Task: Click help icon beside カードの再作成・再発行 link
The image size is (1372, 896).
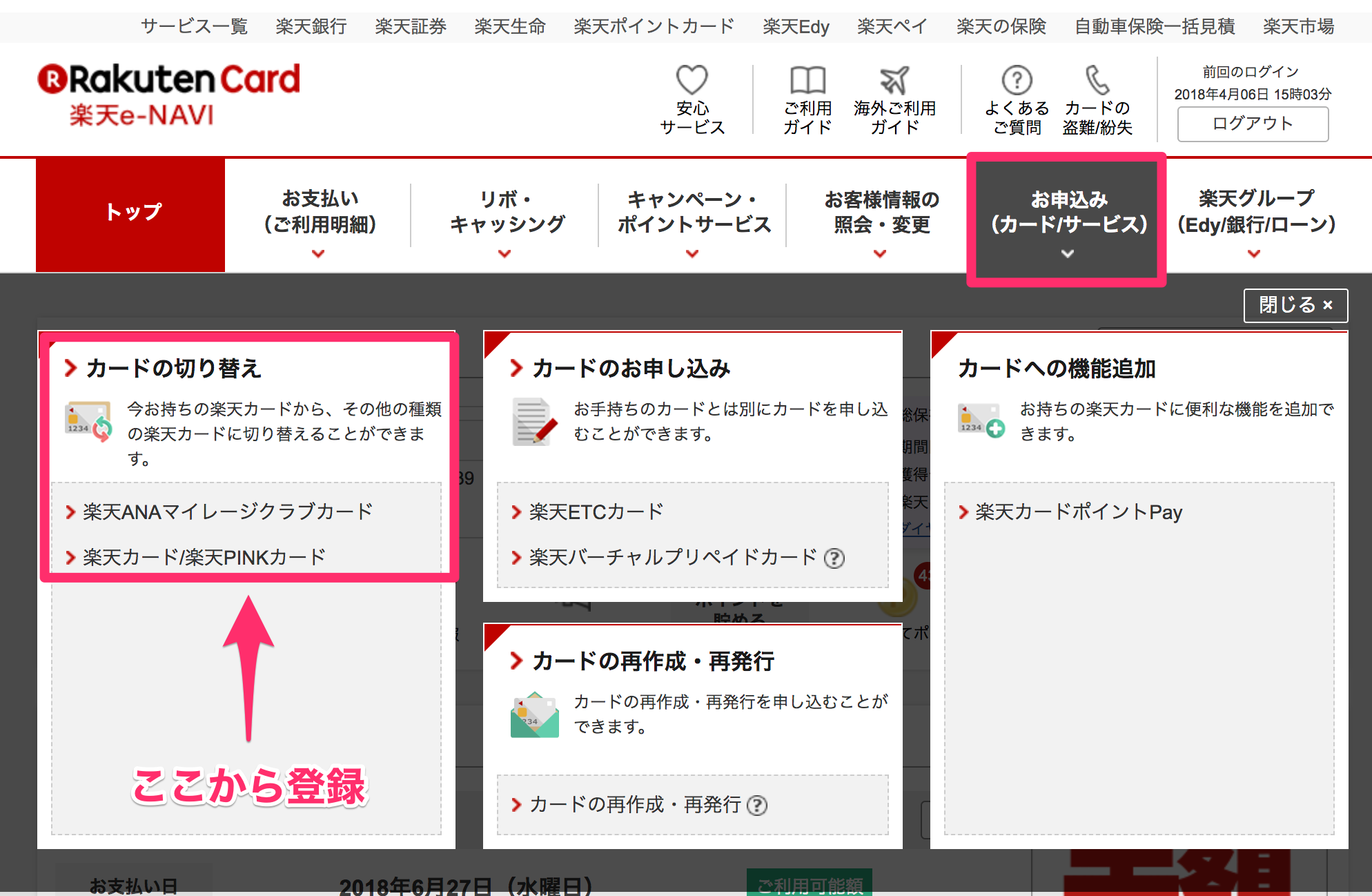Action: 757,806
